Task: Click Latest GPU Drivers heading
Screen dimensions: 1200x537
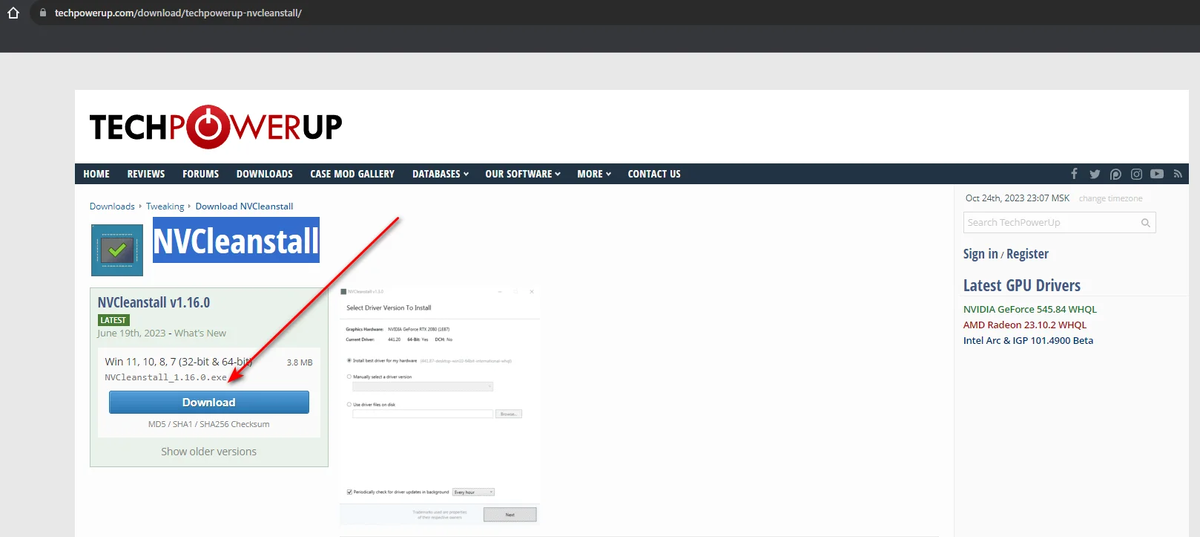Action: point(1022,285)
